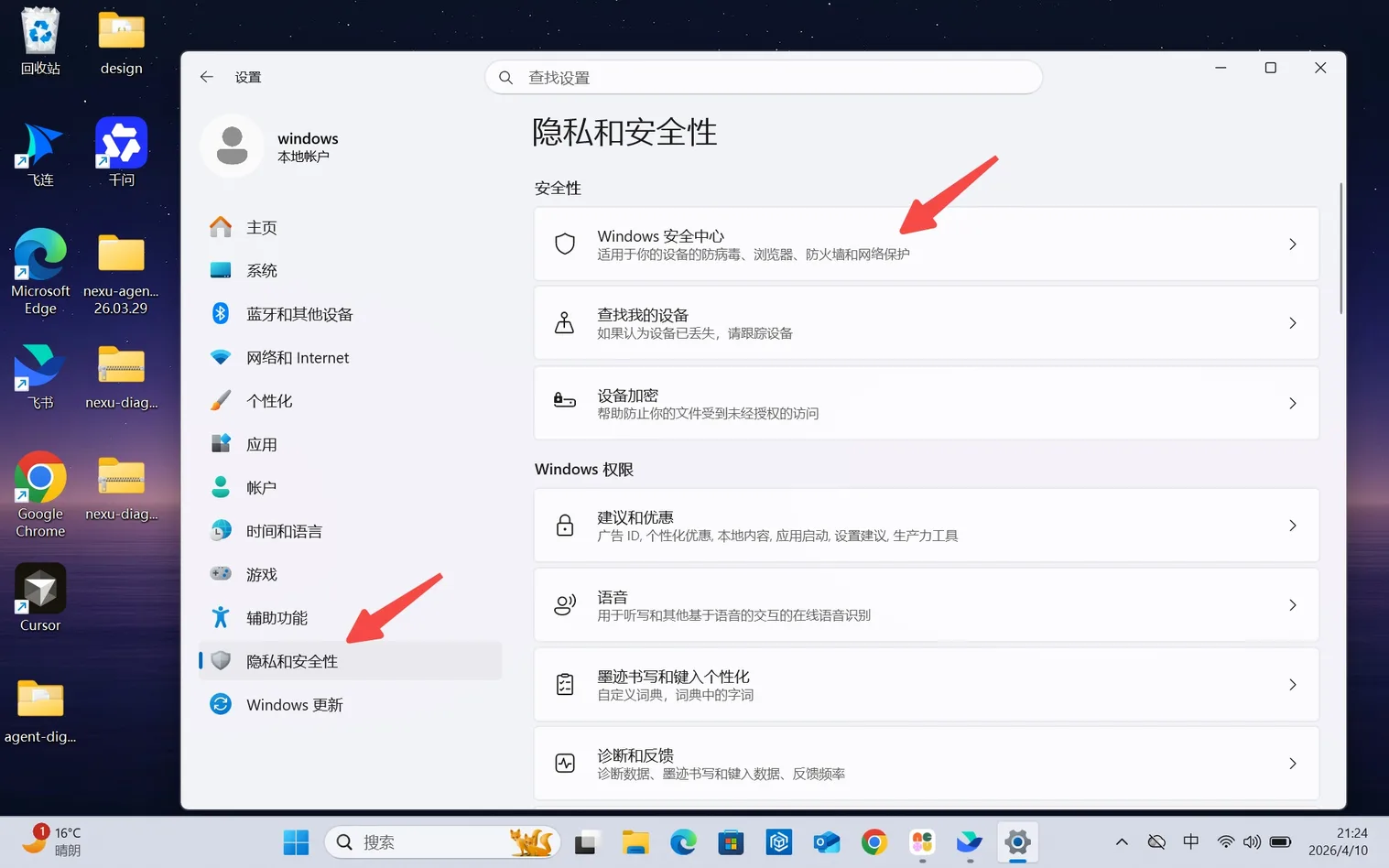Show hidden icons in system tray
The width and height of the screenshot is (1389, 868).
(x=1122, y=842)
